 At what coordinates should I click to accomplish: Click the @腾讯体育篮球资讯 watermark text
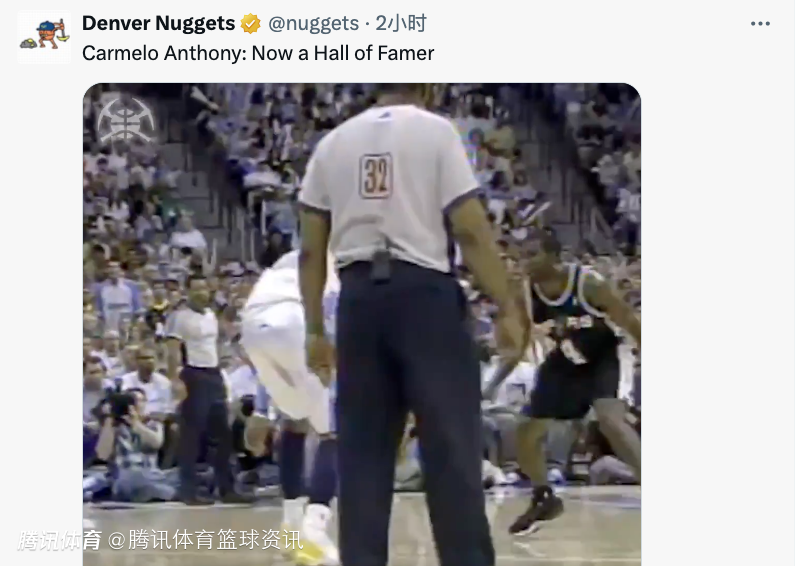(206, 540)
